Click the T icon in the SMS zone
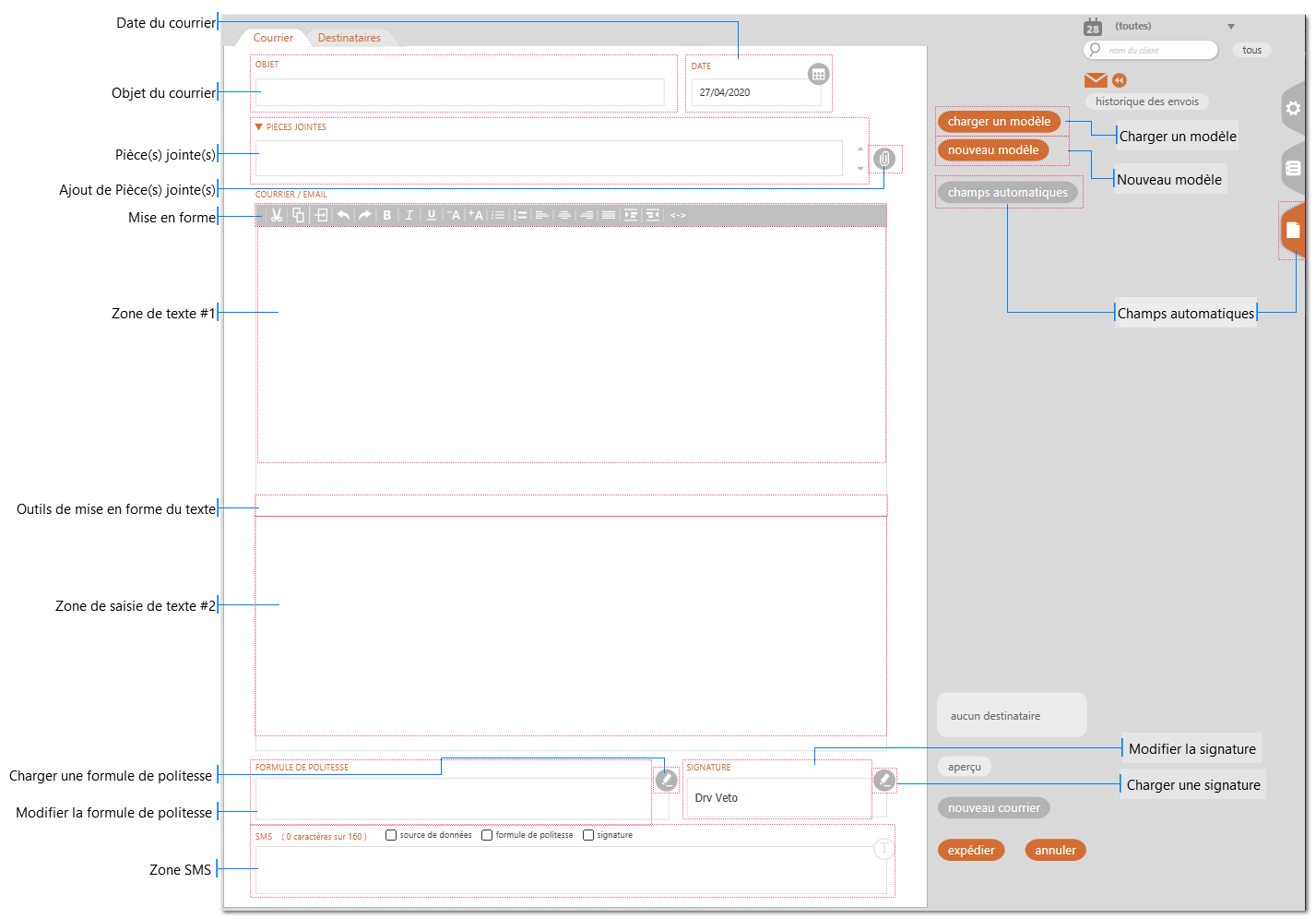The image size is (1316, 919). point(883,848)
